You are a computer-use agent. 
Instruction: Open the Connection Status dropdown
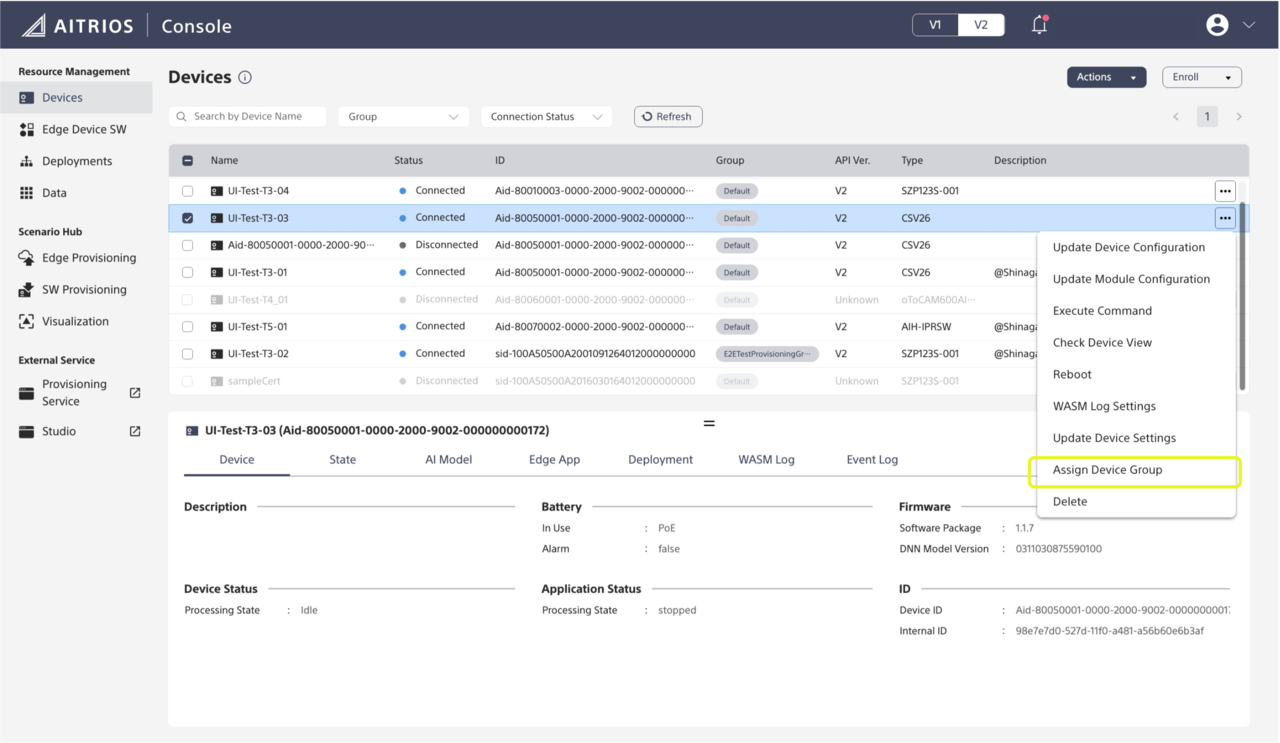[x=546, y=117]
